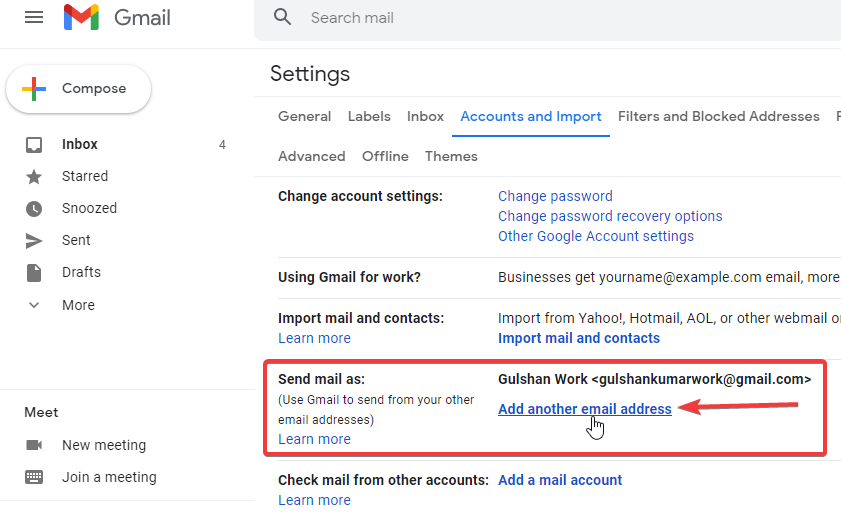Viewport: 841px width, 515px height.
Task: Expand the More chevron in sidebar
Action: (x=34, y=305)
